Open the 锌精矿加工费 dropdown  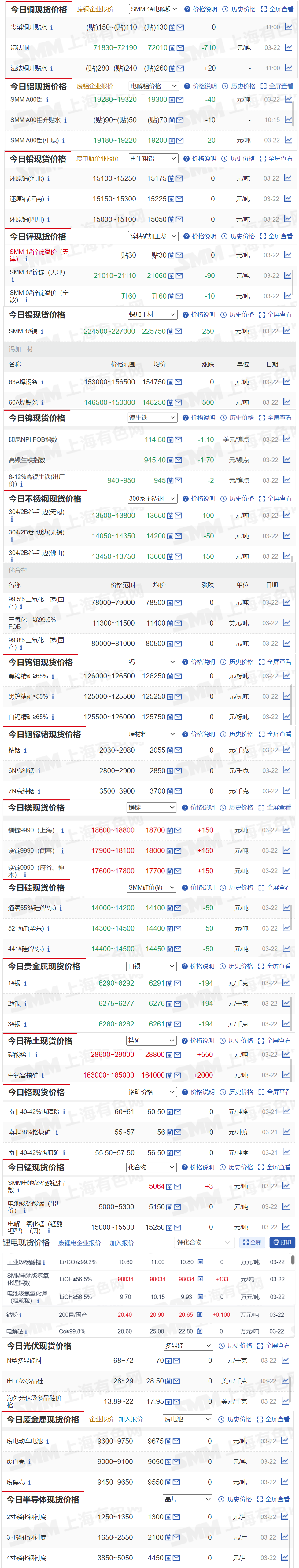pos(153,236)
